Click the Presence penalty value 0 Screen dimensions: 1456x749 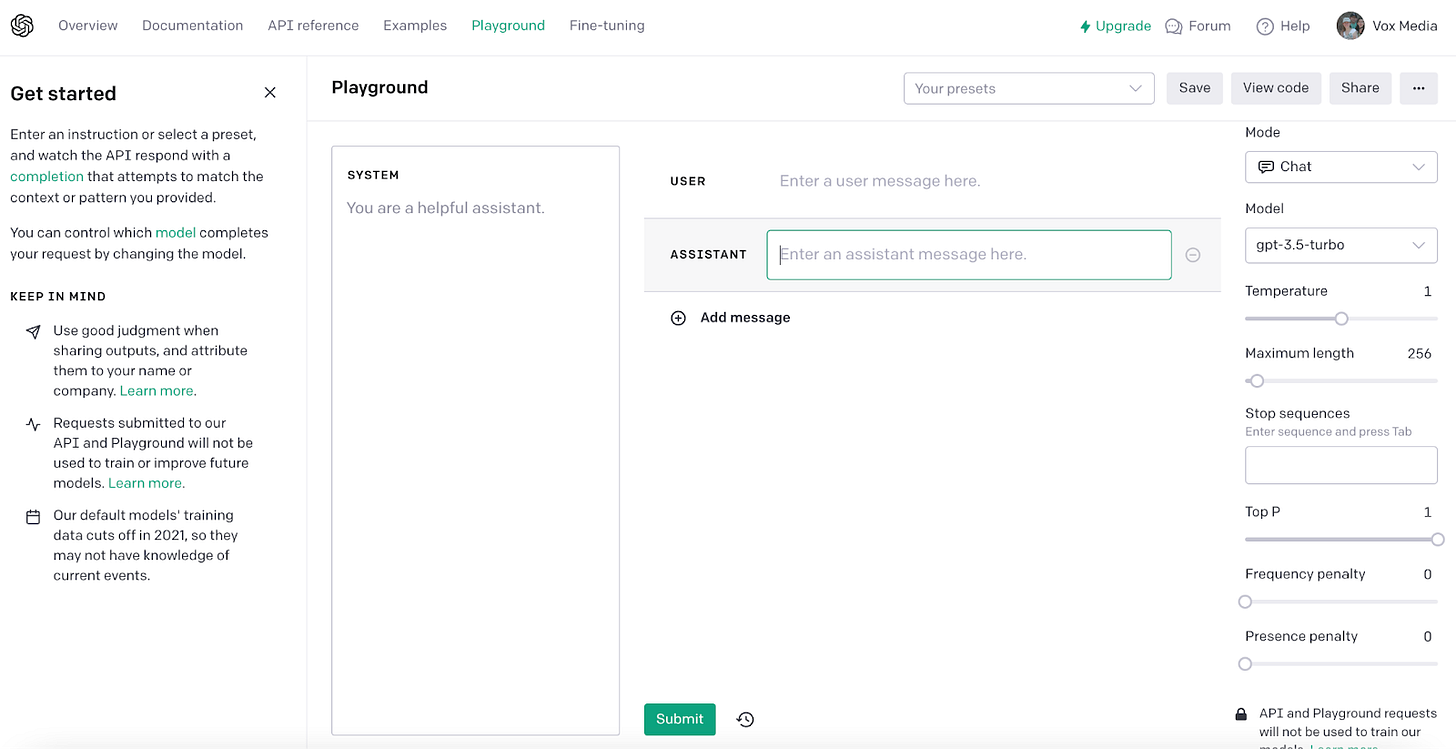1428,636
